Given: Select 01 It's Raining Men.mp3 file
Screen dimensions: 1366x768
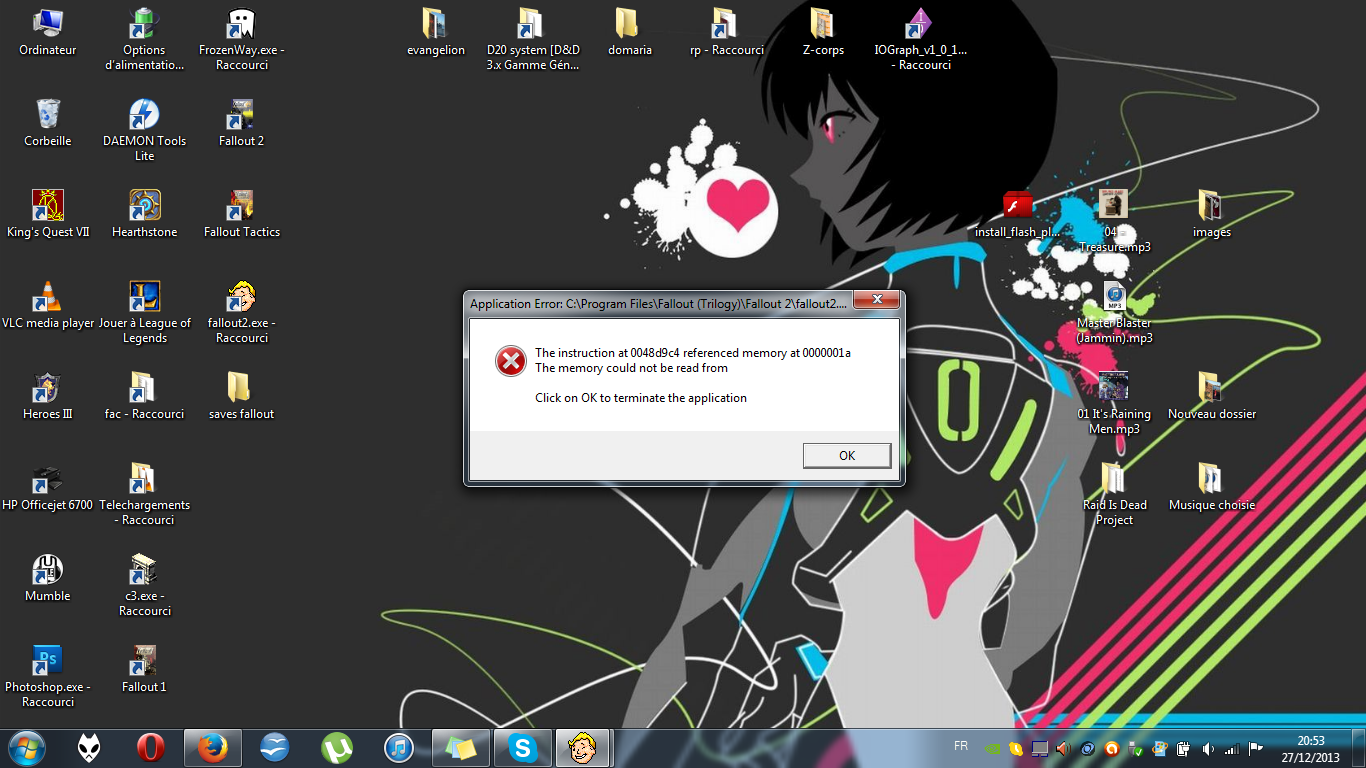Looking at the screenshot, I should click(1114, 402).
